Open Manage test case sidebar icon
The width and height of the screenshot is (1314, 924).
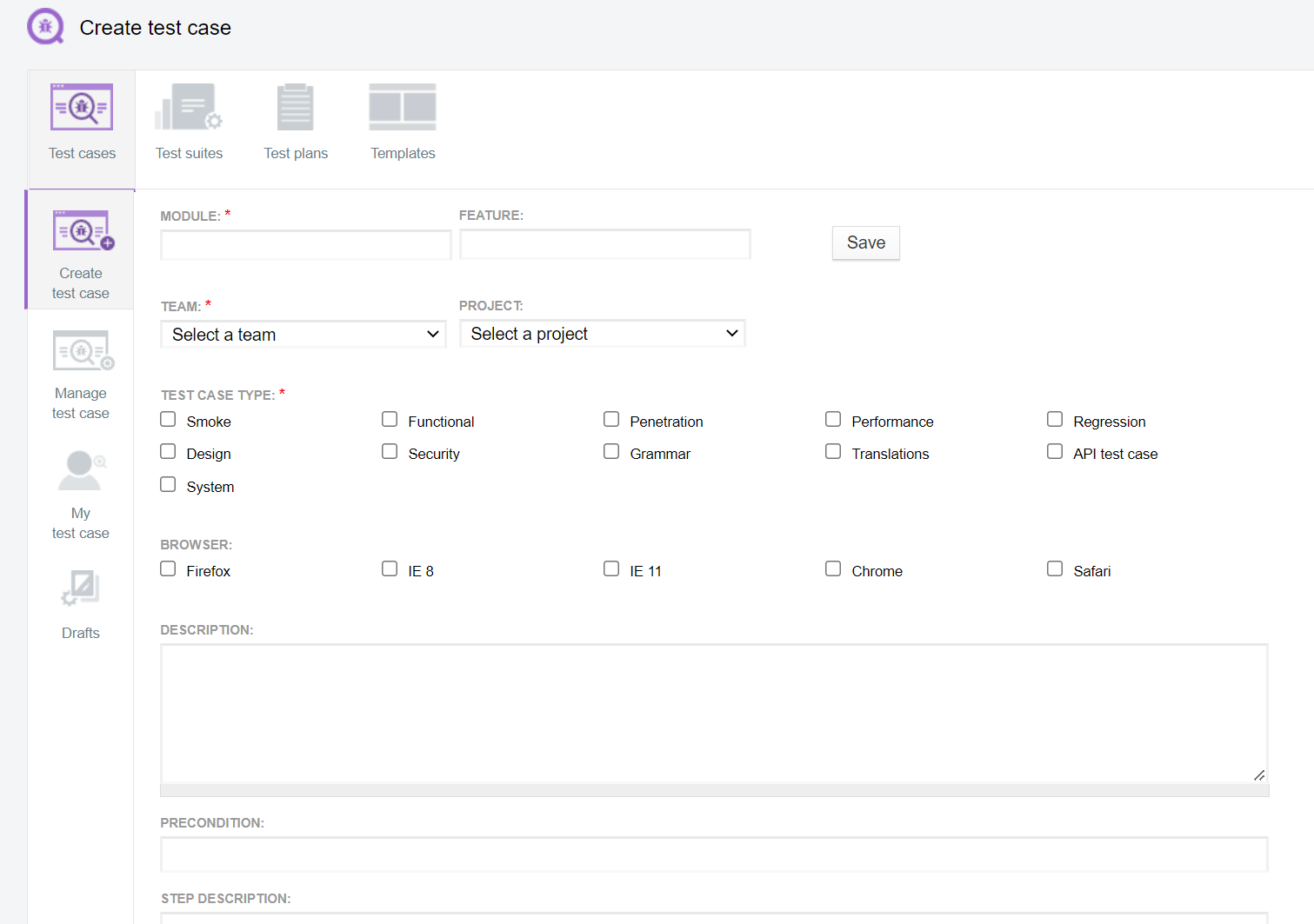83,351
